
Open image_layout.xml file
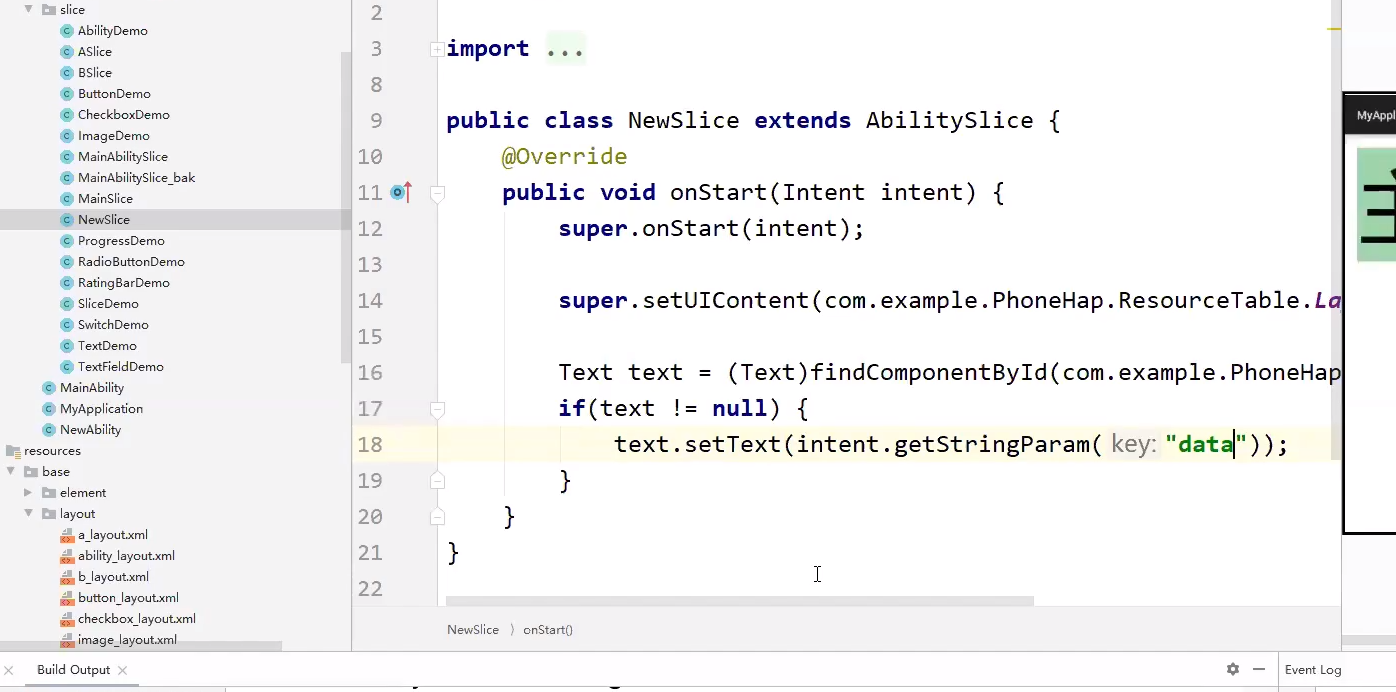127,640
